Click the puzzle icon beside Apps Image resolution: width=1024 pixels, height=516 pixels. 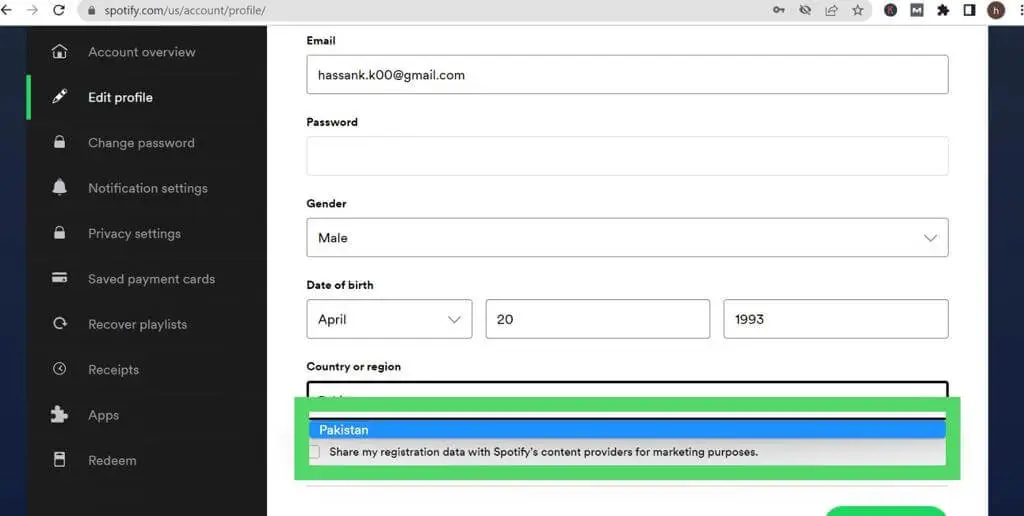59,415
